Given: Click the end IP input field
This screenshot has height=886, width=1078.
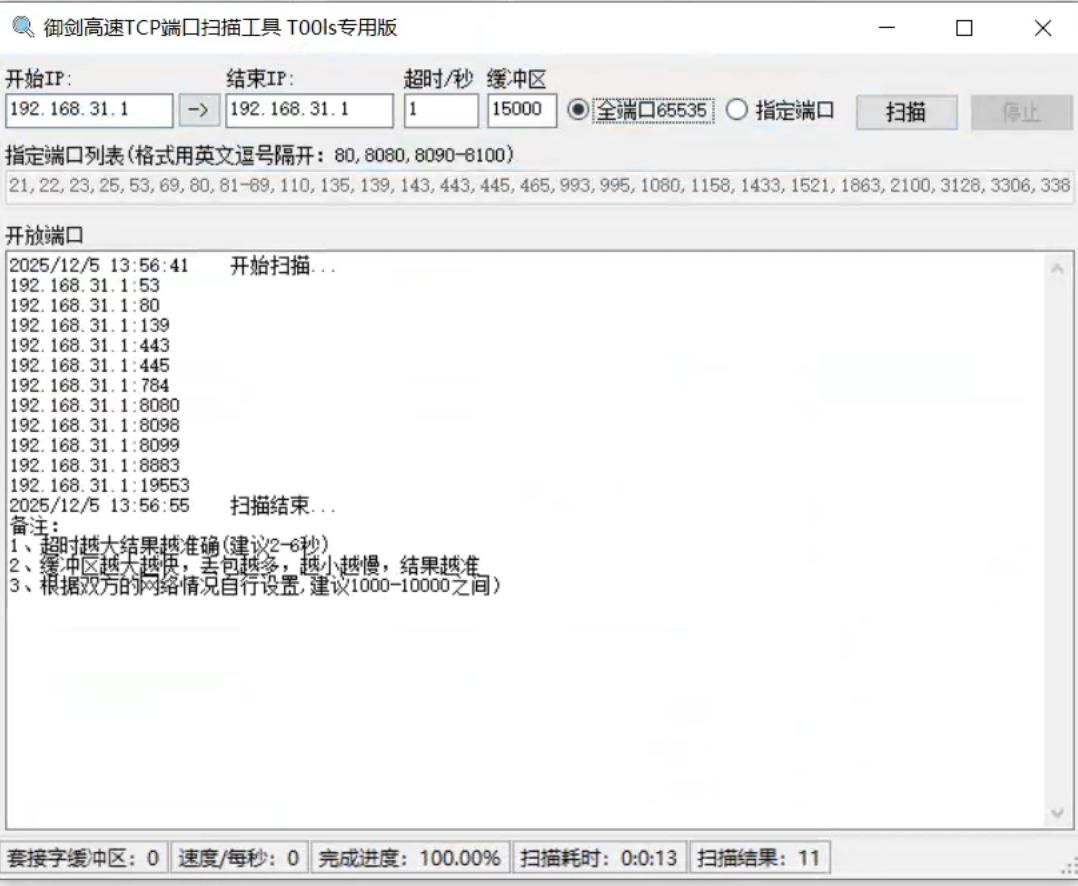Looking at the screenshot, I should coord(308,110).
